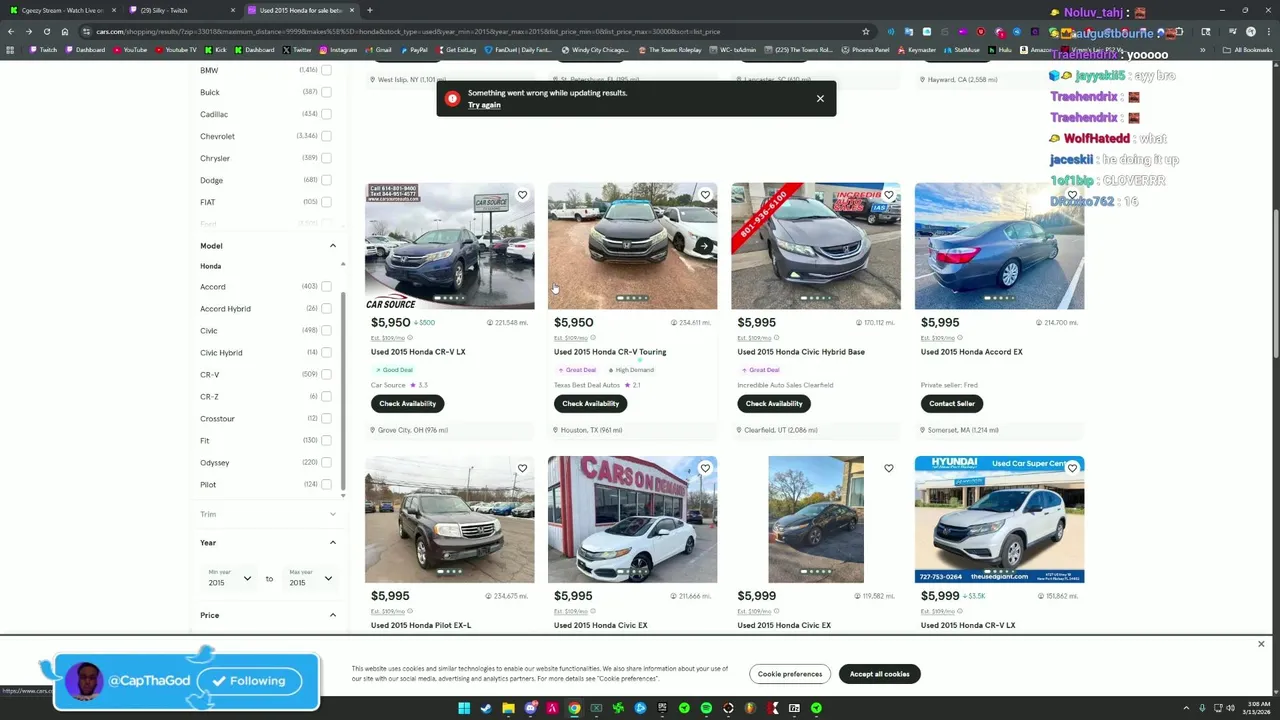Open the Min year dropdown
This screenshot has width=1280, height=720.
tap(229, 578)
